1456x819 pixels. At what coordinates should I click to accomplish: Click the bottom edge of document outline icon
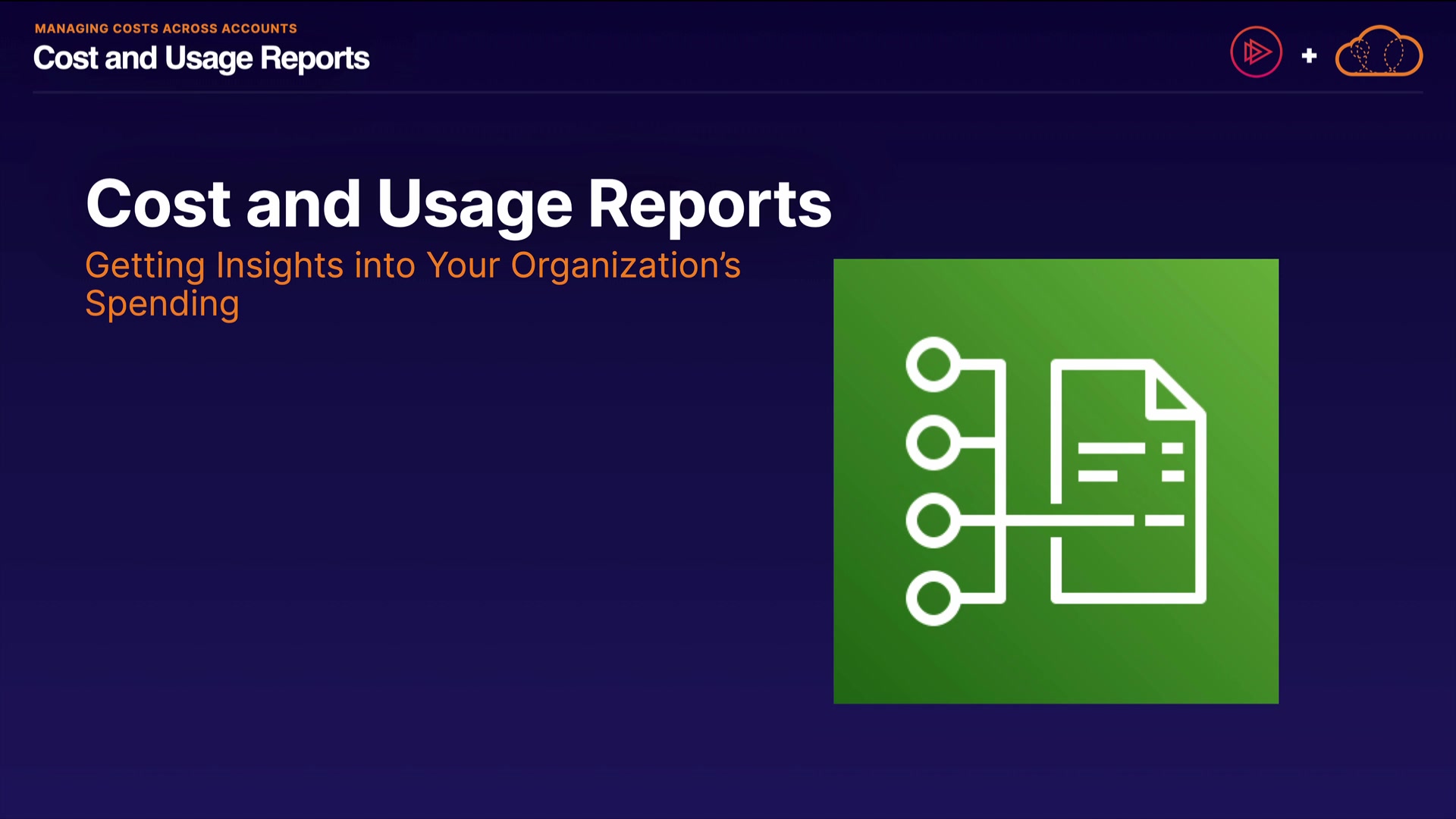[1128, 598]
